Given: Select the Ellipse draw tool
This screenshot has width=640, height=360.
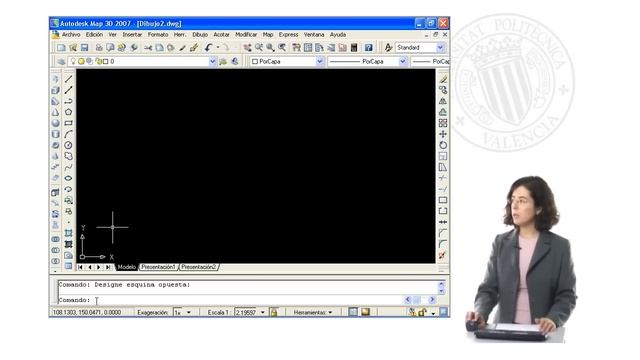Looking at the screenshot, I should pos(68,178).
